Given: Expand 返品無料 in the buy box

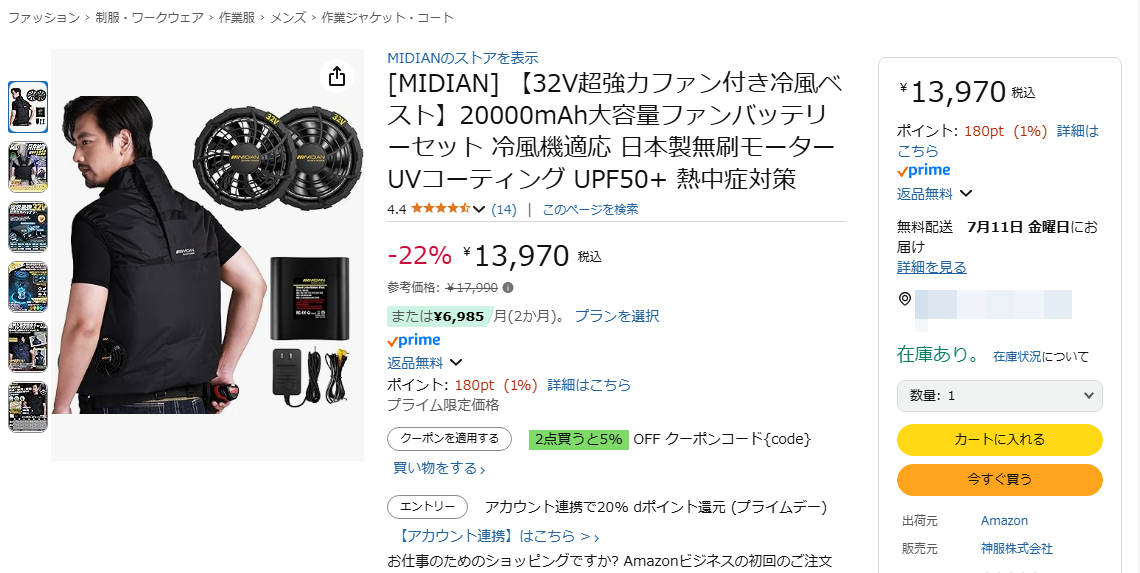Looking at the screenshot, I should tap(966, 193).
